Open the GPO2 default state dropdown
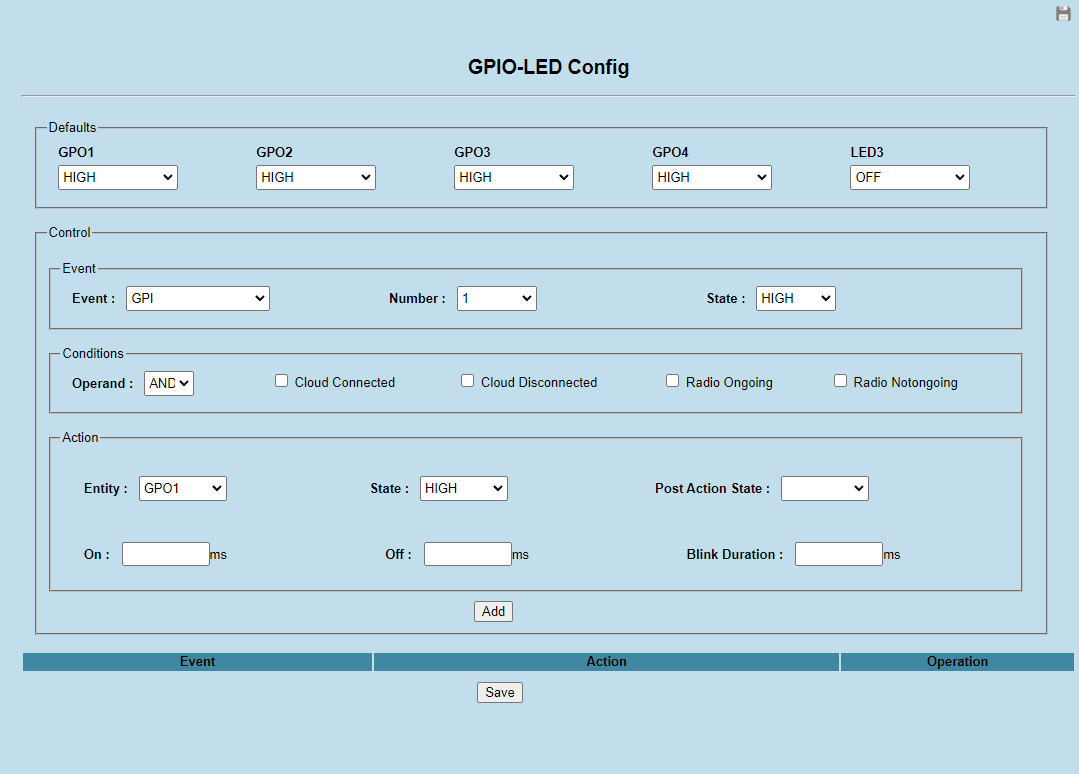 click(x=315, y=177)
